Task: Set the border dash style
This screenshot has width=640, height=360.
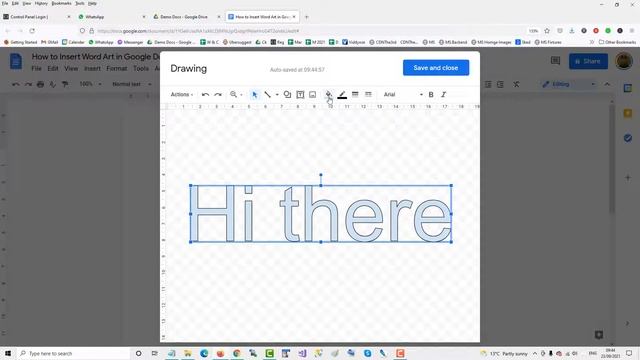Action: (368, 94)
